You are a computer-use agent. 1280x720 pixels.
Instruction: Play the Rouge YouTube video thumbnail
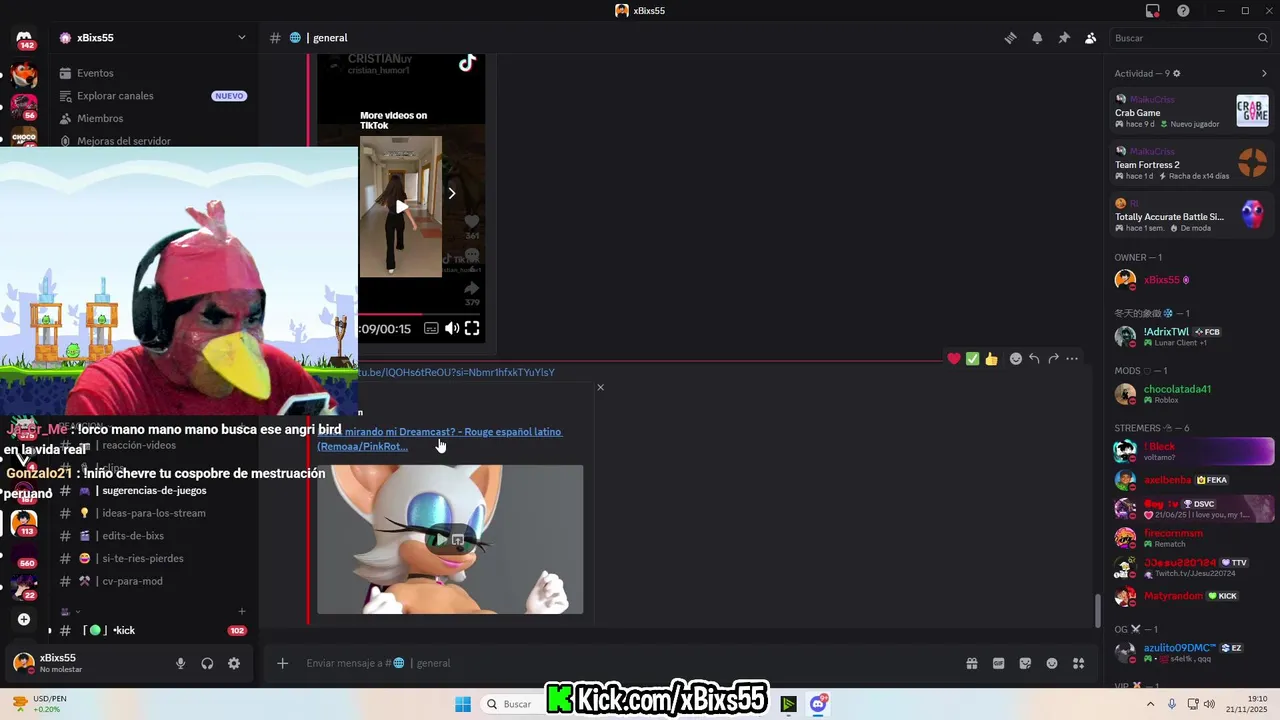click(x=450, y=539)
